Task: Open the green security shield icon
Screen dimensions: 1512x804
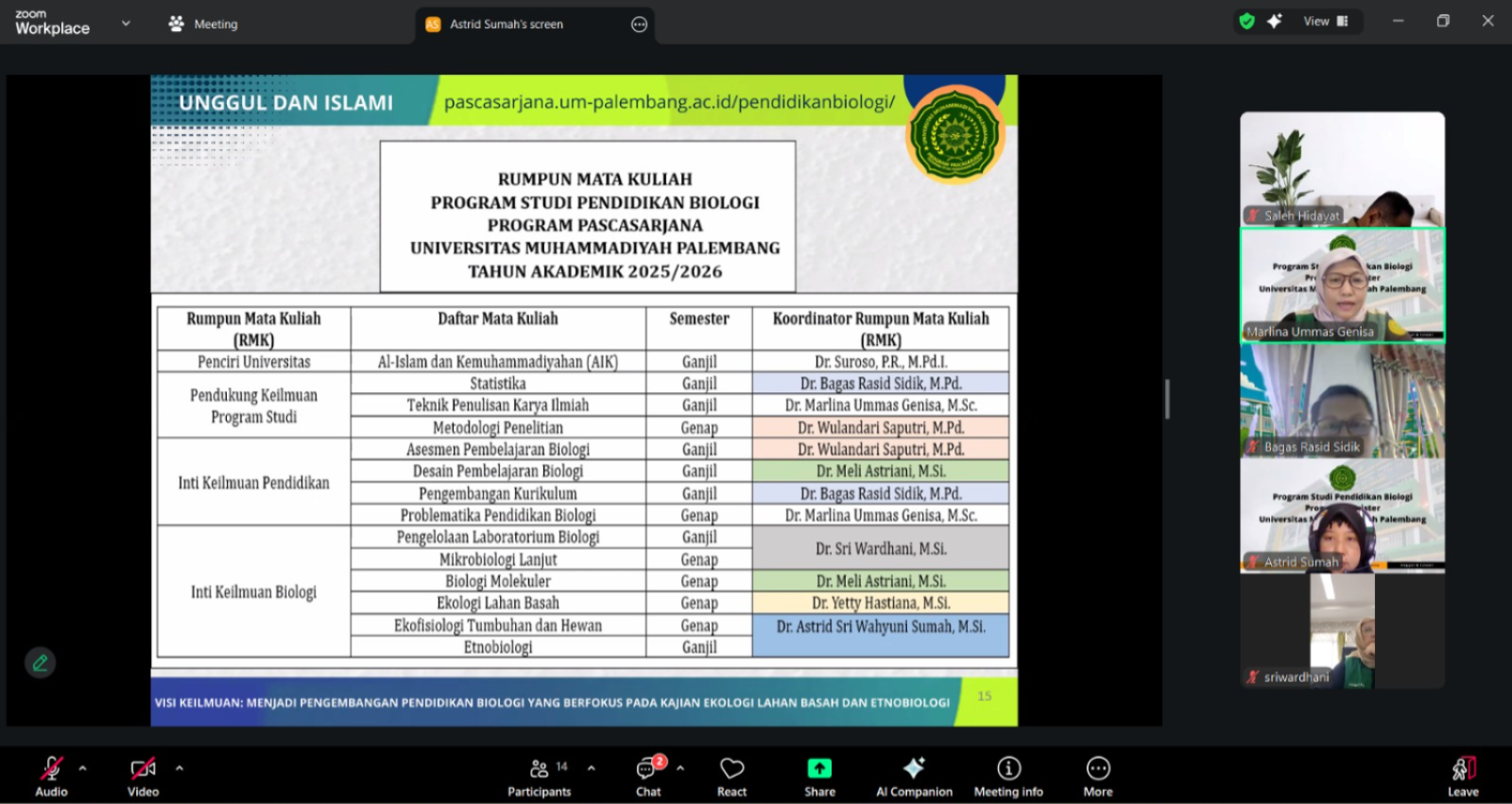Action: coord(1247,21)
